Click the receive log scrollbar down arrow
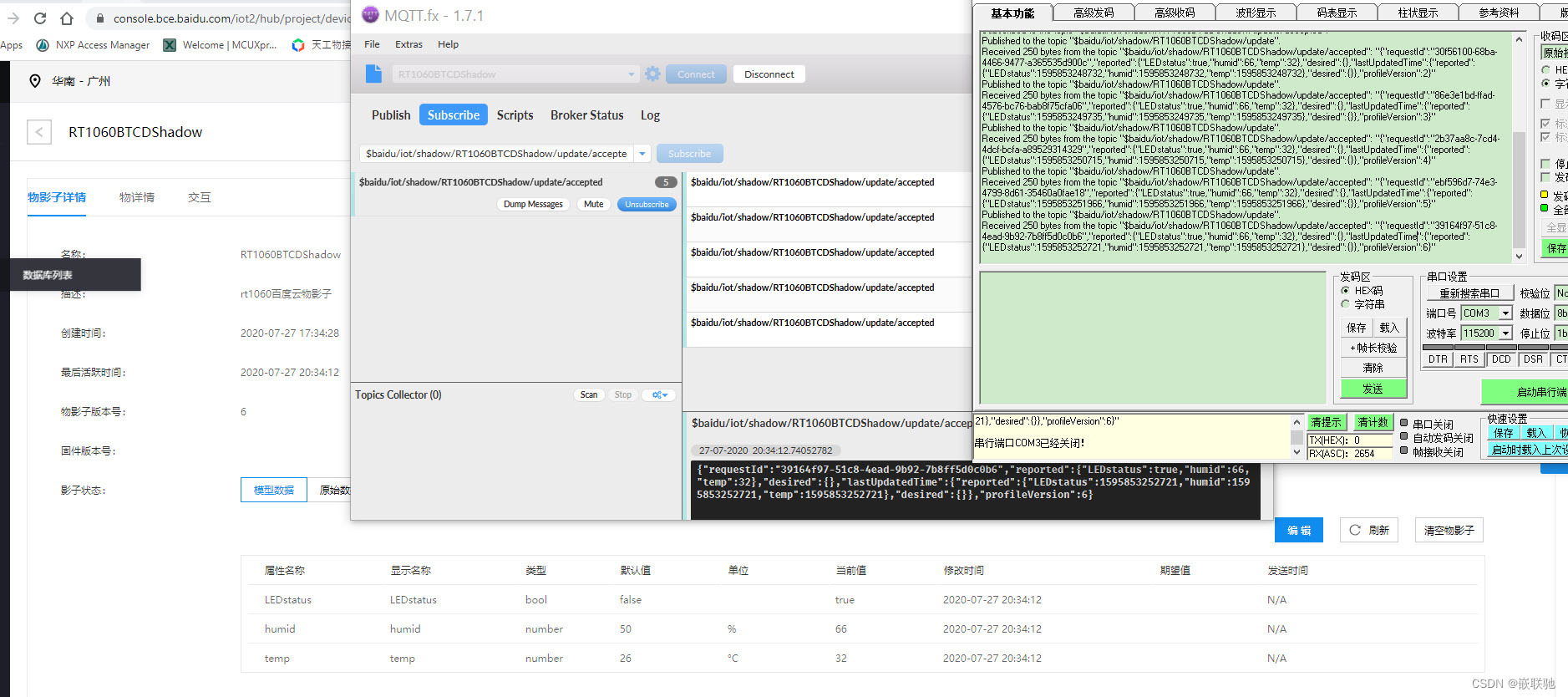 pos(1519,257)
